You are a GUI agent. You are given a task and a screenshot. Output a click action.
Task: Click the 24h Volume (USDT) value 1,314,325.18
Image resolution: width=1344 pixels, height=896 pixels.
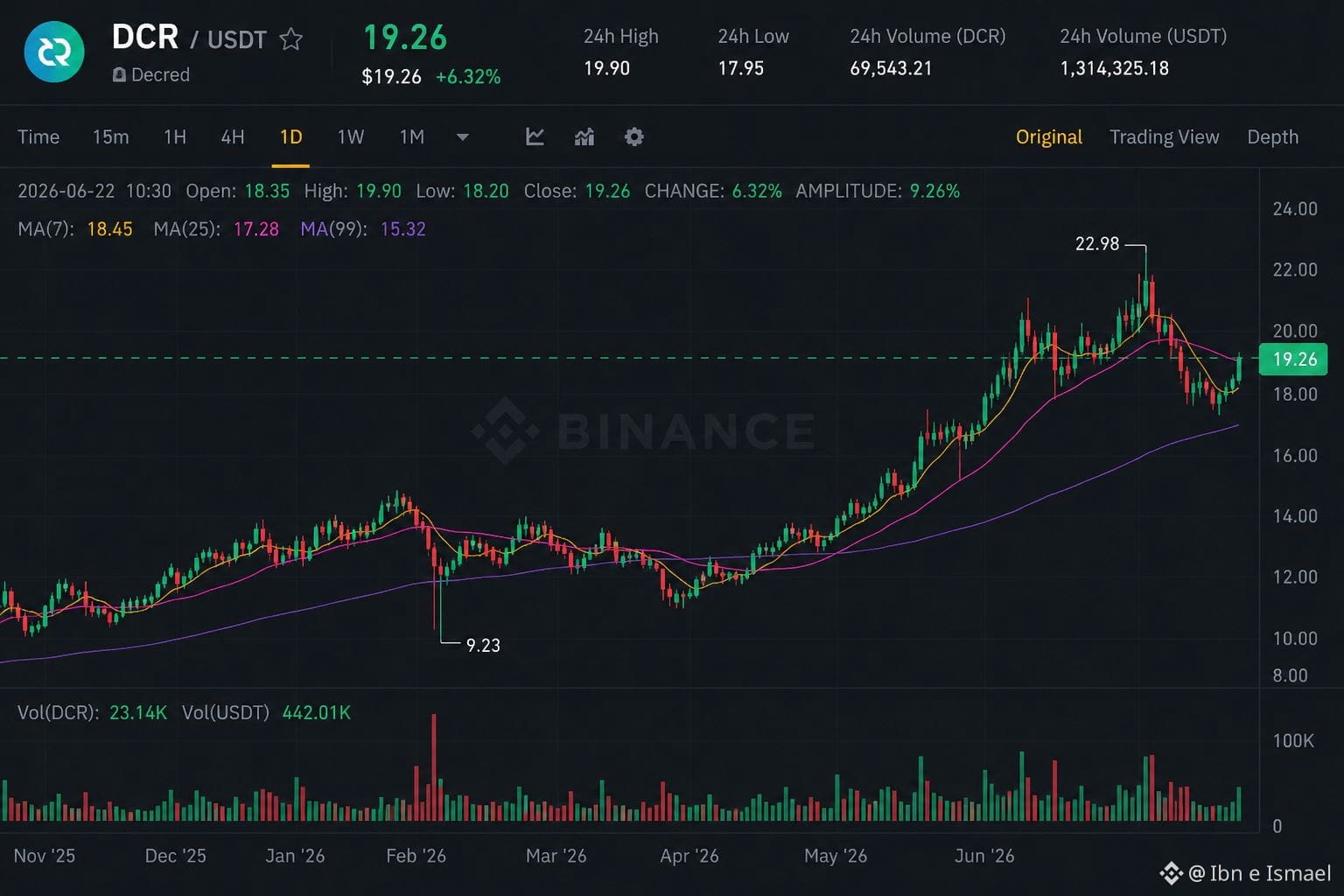coord(1114,68)
